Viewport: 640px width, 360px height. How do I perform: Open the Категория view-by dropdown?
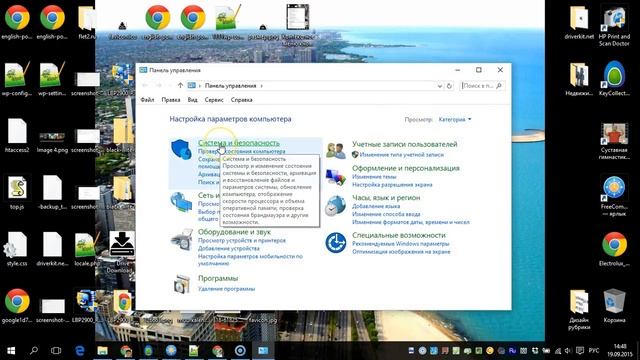(455, 120)
